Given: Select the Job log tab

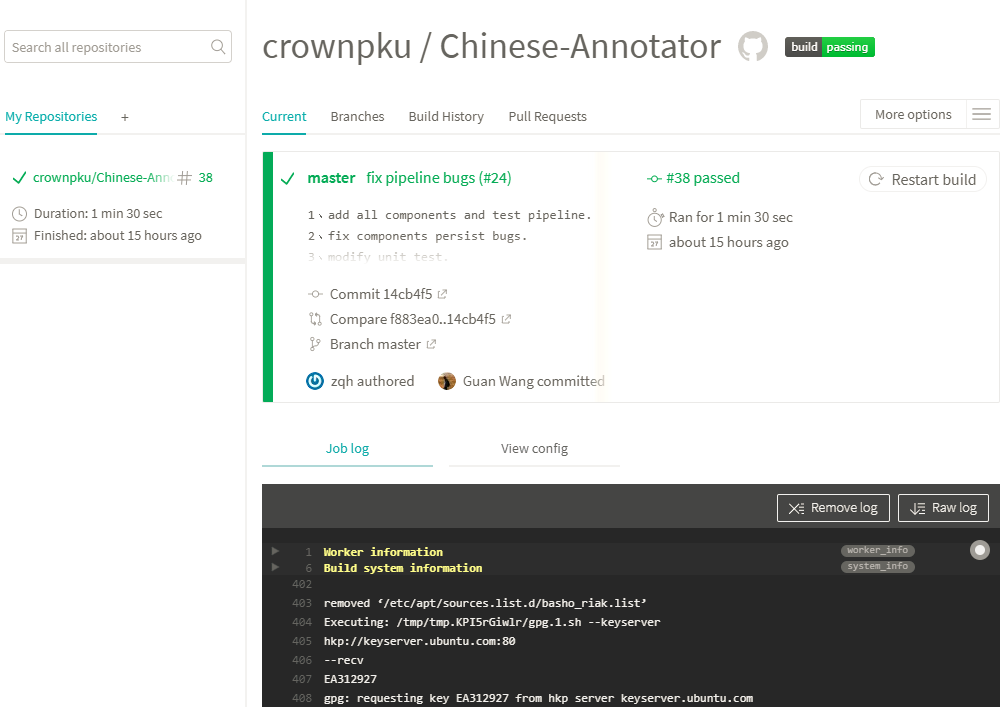Looking at the screenshot, I should pyautogui.click(x=347, y=448).
